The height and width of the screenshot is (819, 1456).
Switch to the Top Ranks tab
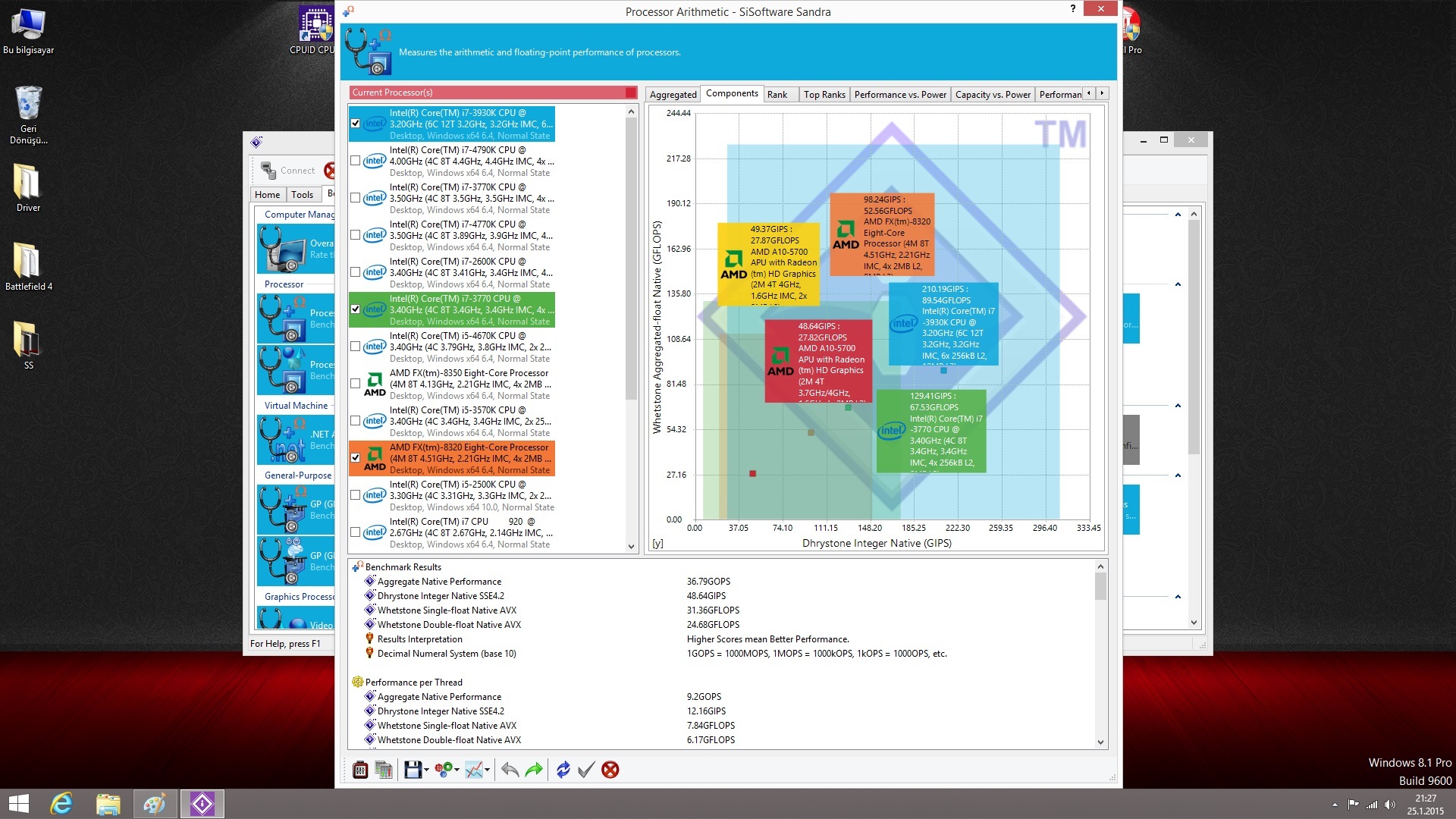(x=824, y=95)
